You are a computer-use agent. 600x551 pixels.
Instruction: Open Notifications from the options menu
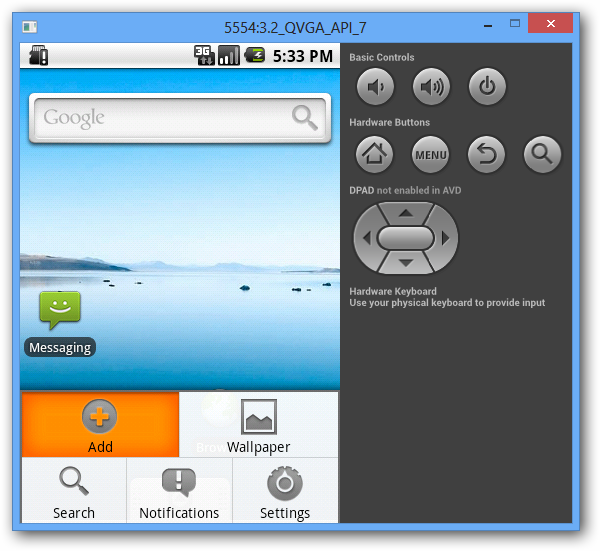click(179, 491)
